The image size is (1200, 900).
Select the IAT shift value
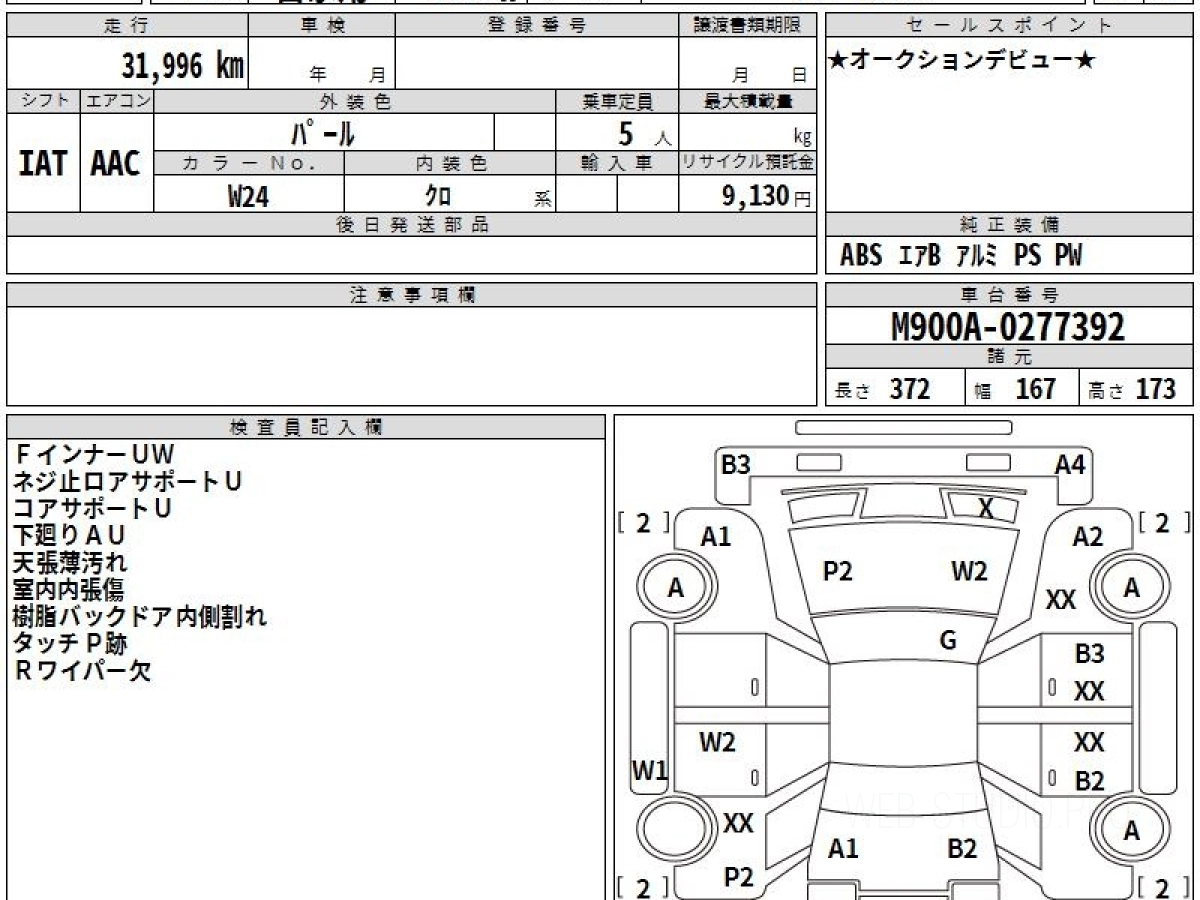point(43,164)
